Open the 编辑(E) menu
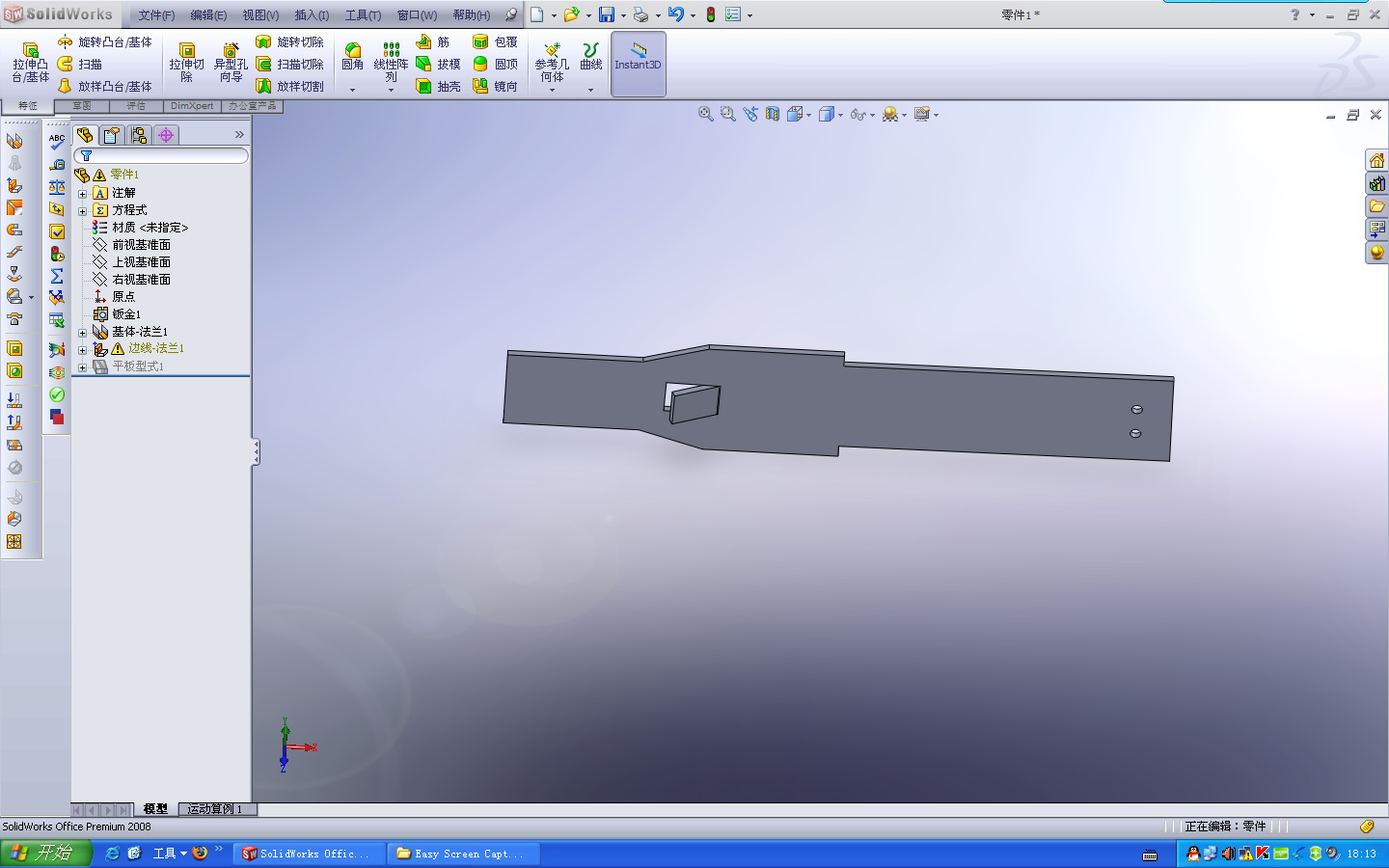 click(x=208, y=15)
